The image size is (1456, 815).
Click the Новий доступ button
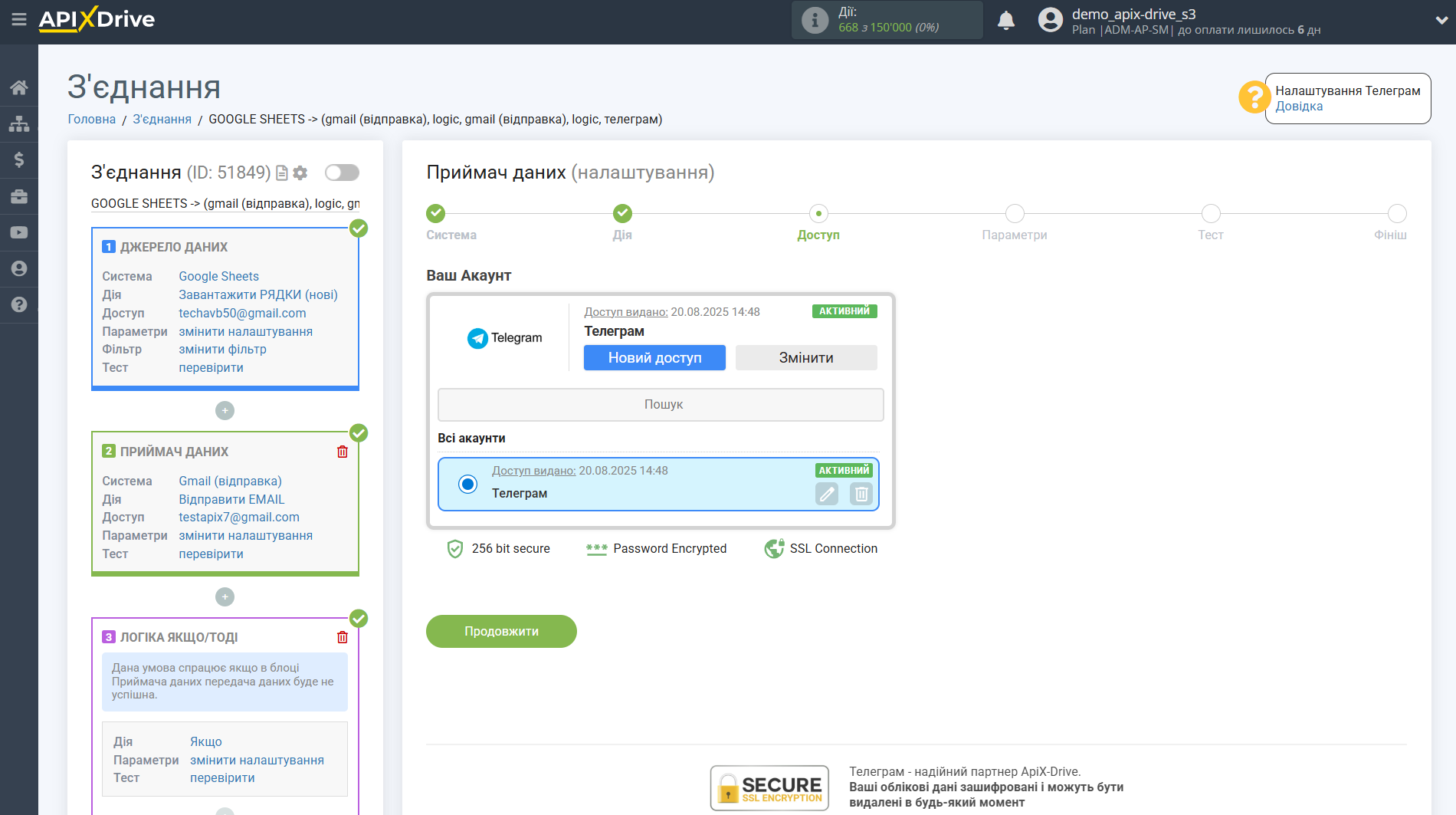(654, 357)
